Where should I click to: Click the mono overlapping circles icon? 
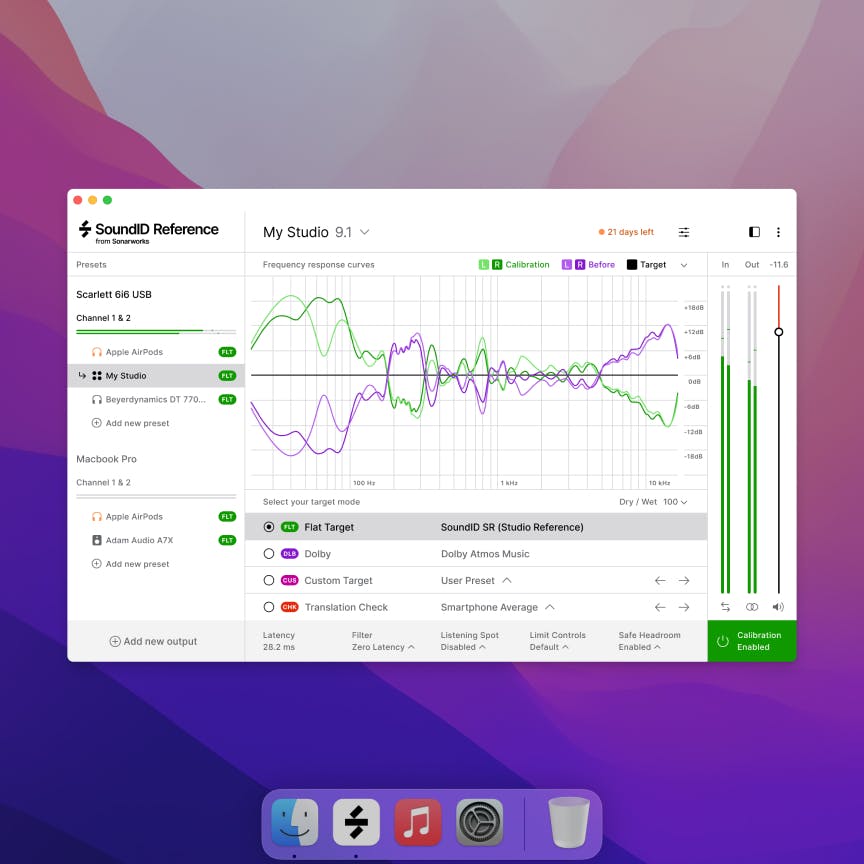pyautogui.click(x=752, y=607)
